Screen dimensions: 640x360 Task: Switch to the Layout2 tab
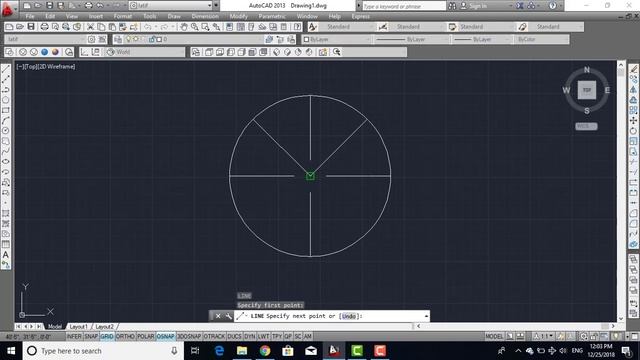tap(104, 327)
